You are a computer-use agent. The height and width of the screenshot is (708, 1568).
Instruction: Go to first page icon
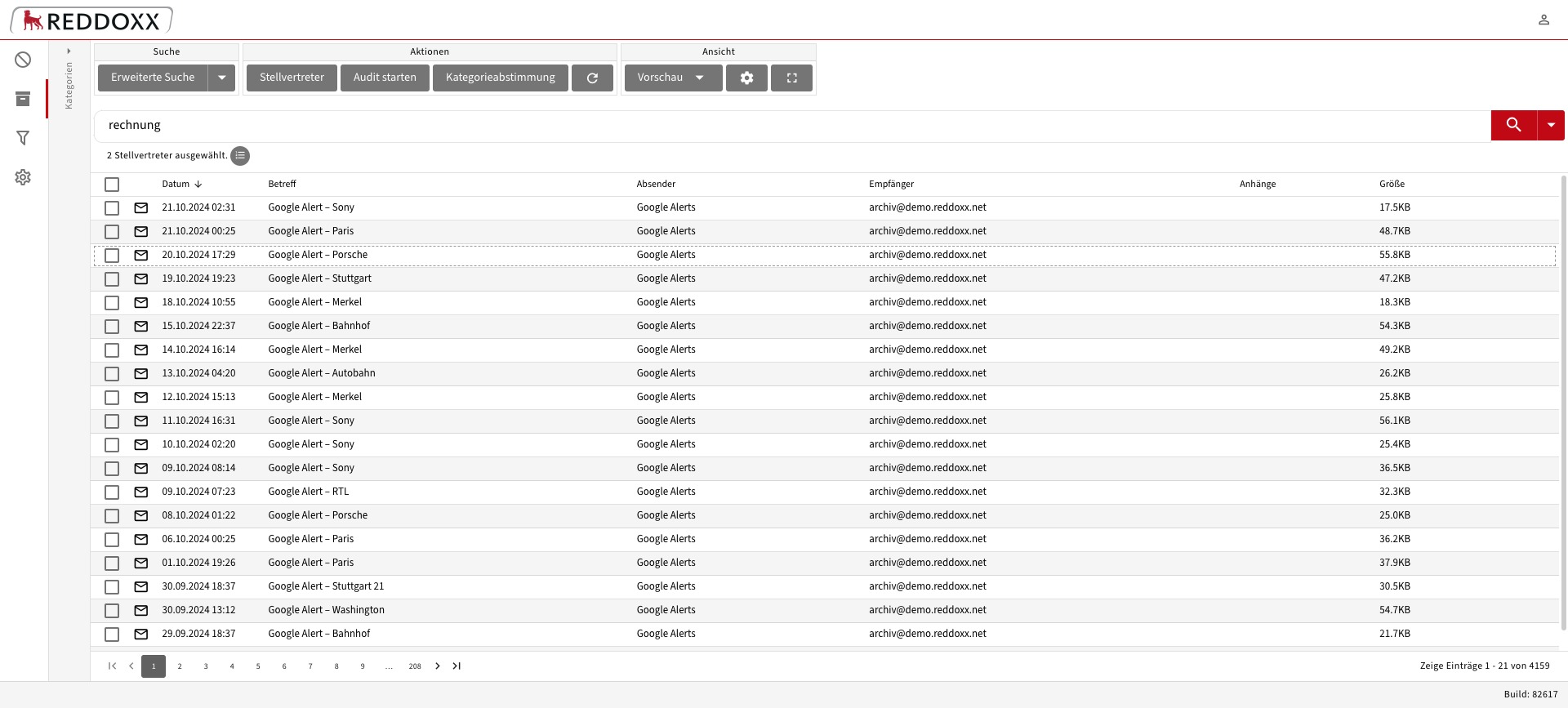point(112,666)
